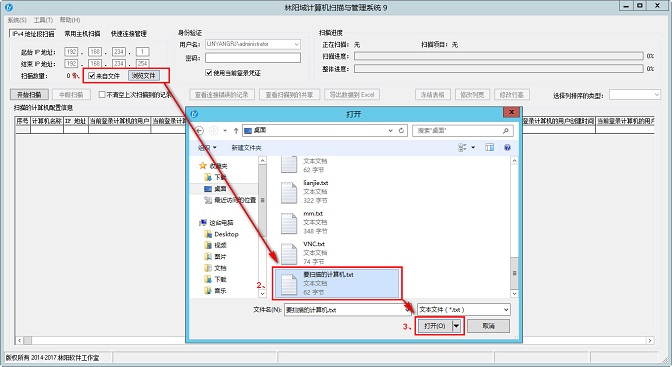672x367 pixels.
Task: Select the VNC.txt file icon
Action: 289,253
